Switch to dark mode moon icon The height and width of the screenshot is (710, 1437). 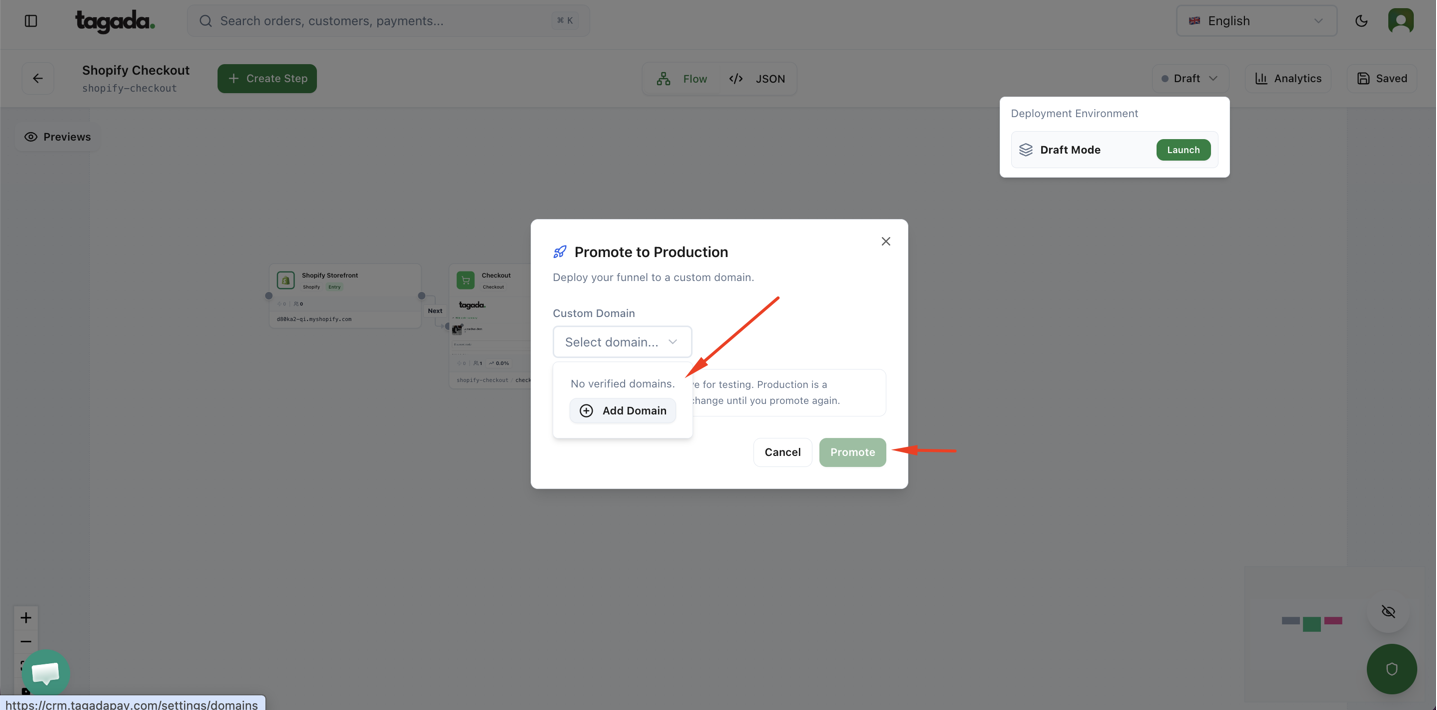[x=1361, y=21]
